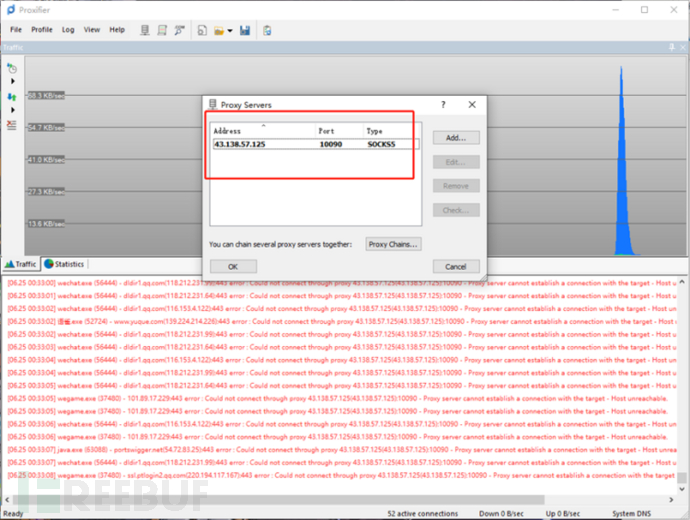Select log line for java.exe portswigger.net
Image resolution: width=690 pixels, height=520 pixels.
pyautogui.click(x=341, y=450)
